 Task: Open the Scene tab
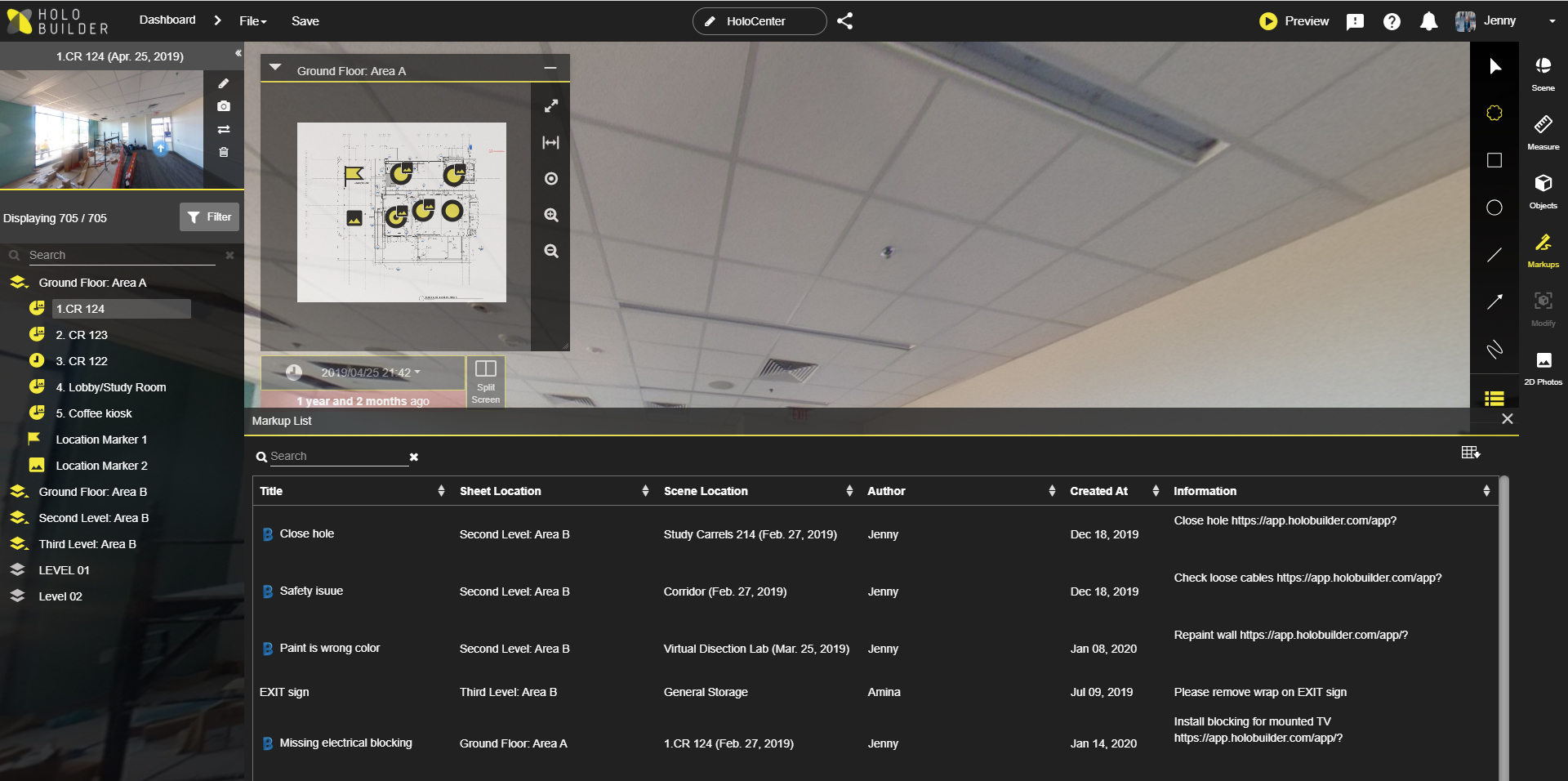click(1543, 74)
